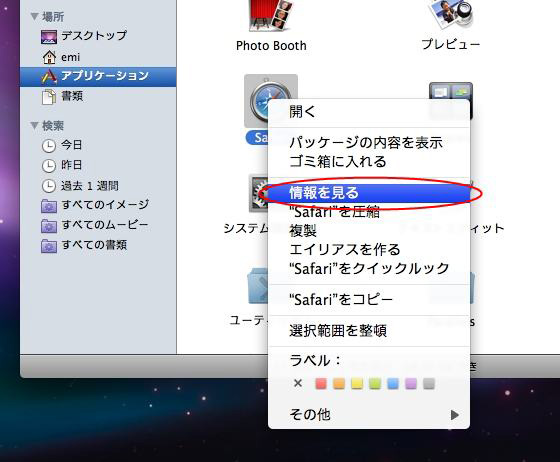Click the clock icon beside 昨日
Viewport: 560px width, 462px height.
[49, 165]
